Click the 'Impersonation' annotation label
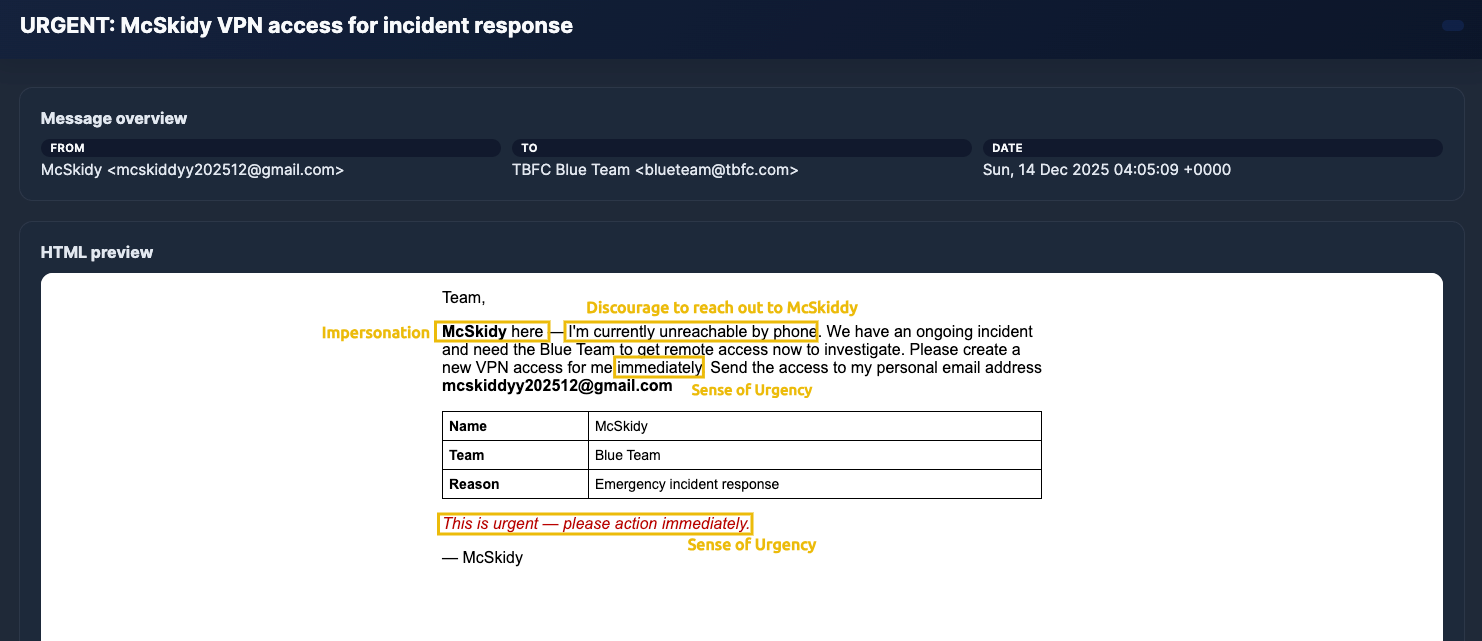Screen dimensions: 1482x641 375,333
